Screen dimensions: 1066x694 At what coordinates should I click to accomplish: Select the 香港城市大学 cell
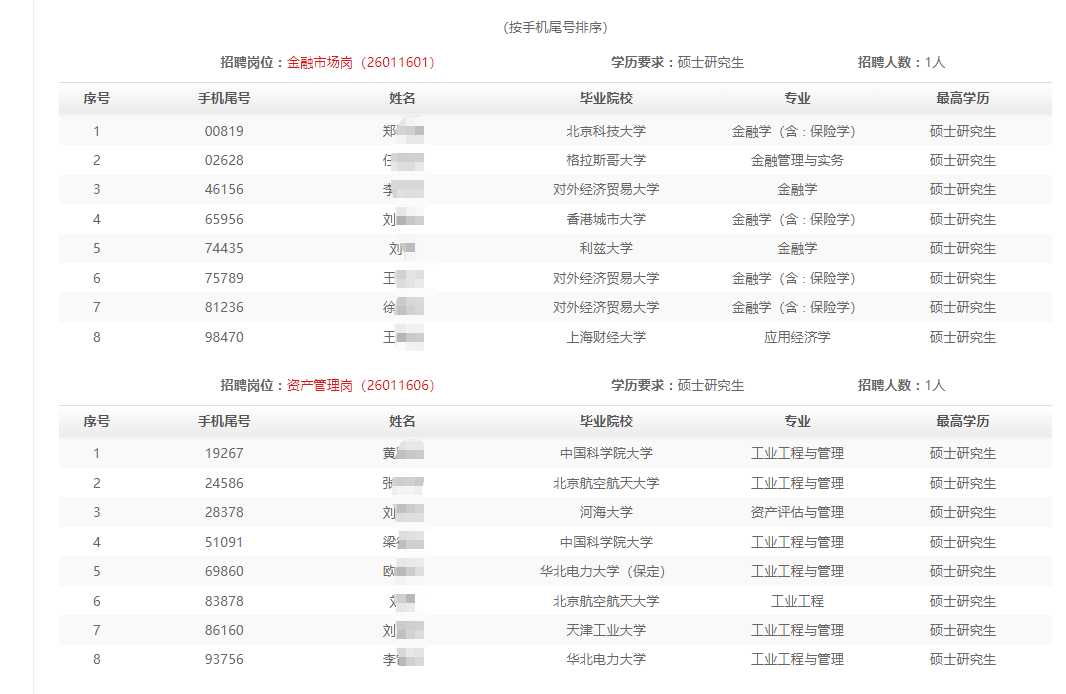point(606,219)
